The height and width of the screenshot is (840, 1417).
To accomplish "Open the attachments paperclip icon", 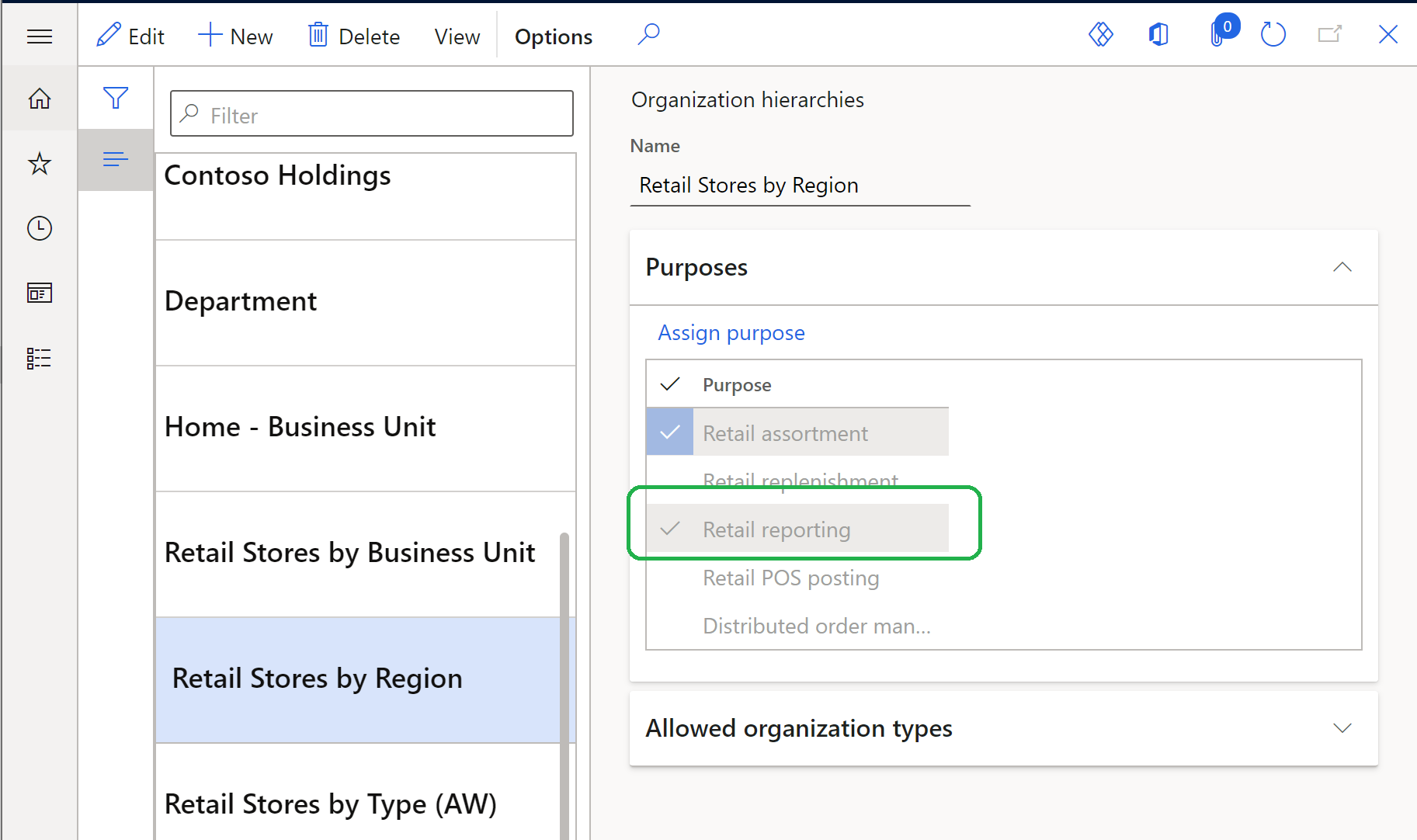I will (1217, 34).
